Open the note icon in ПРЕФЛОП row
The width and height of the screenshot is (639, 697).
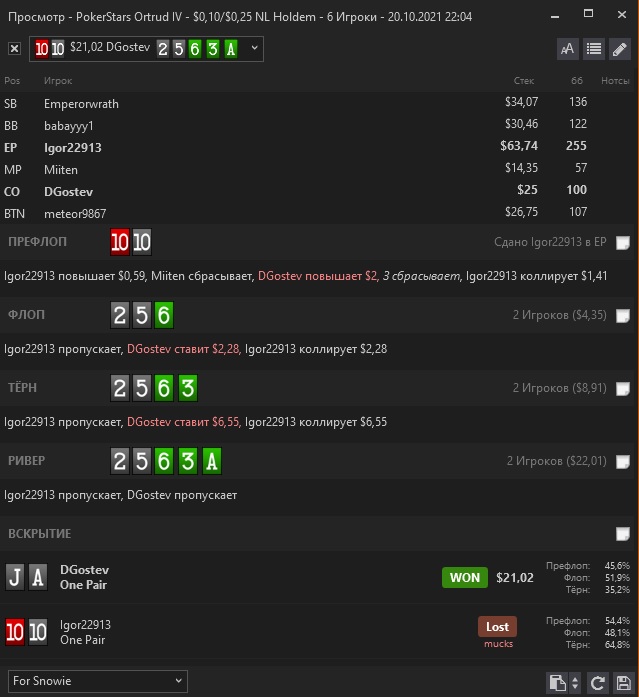[623, 243]
